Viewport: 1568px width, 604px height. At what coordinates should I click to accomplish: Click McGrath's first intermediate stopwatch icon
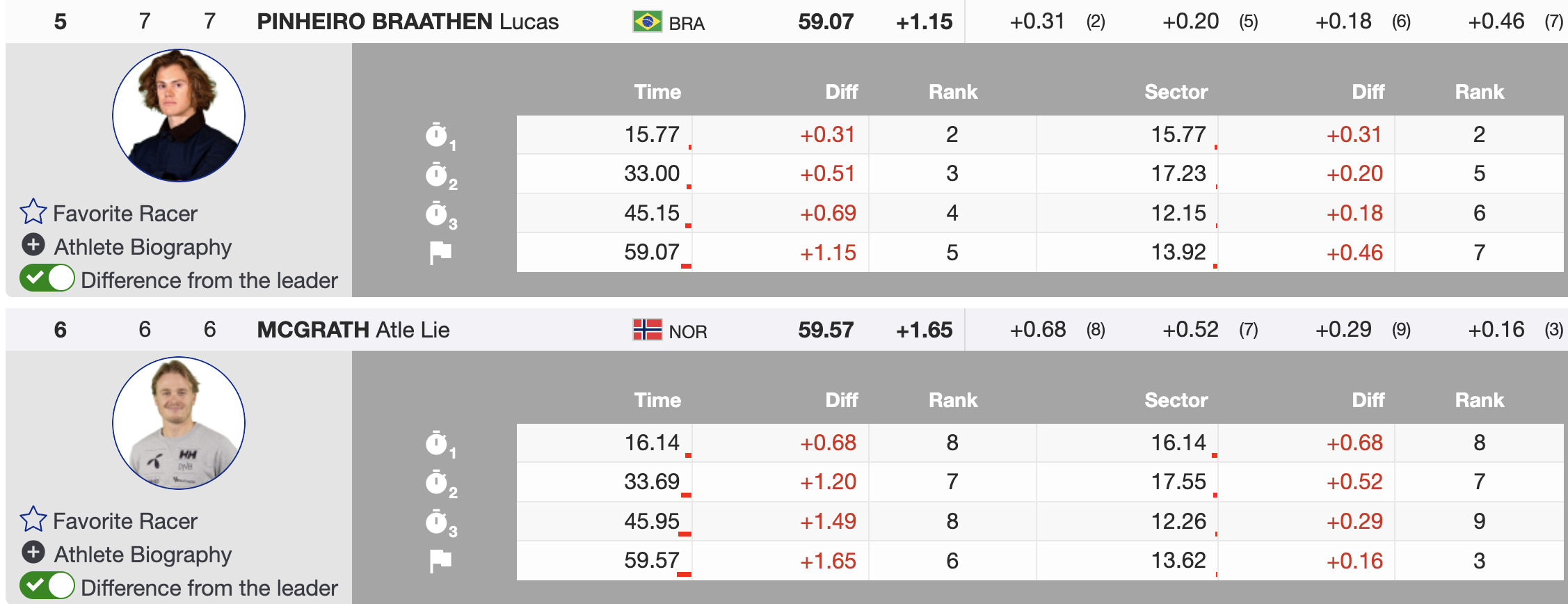438,443
